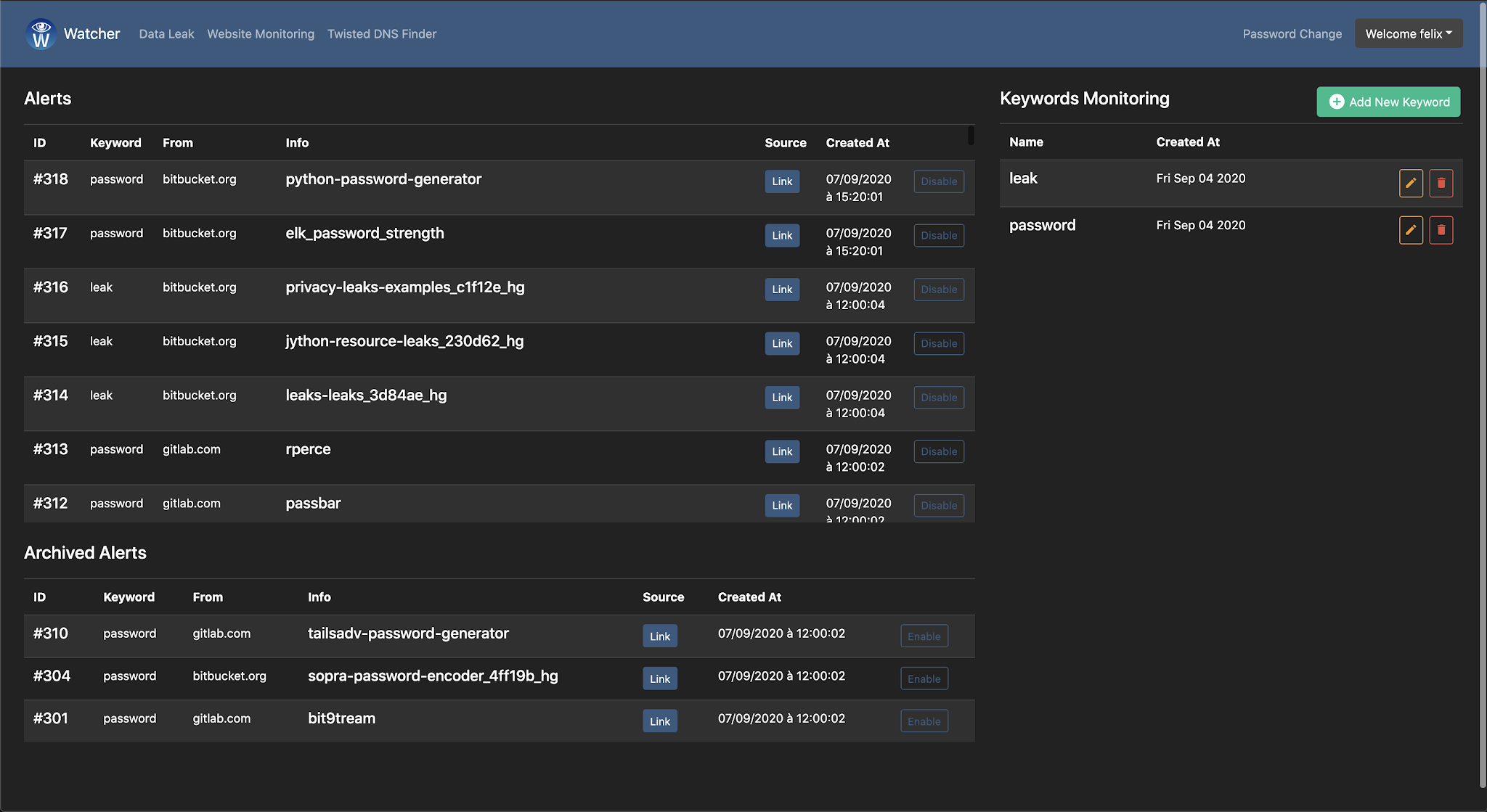Click the Password Change link

[x=1292, y=34]
